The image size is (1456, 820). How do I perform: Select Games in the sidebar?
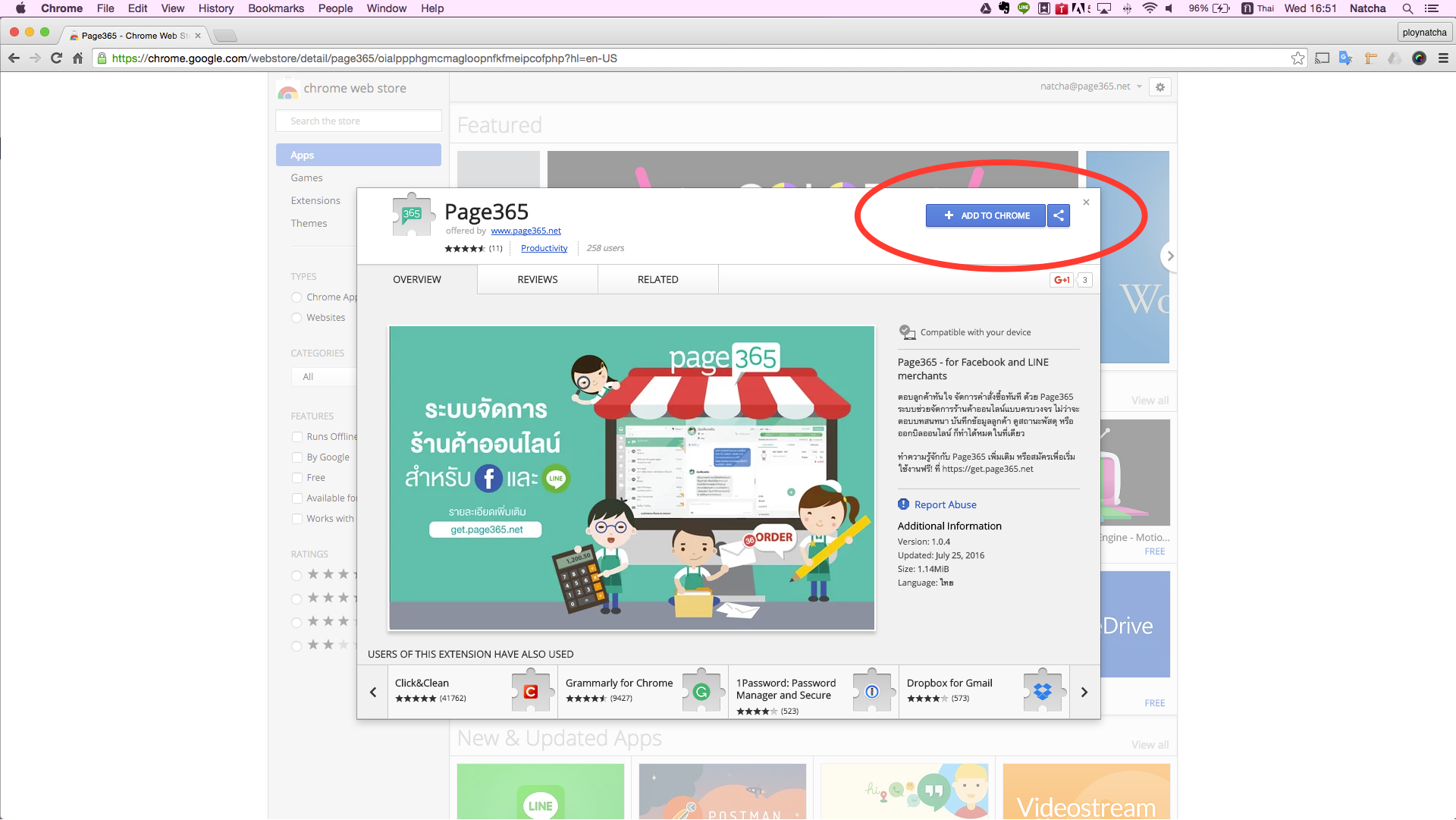(x=306, y=178)
